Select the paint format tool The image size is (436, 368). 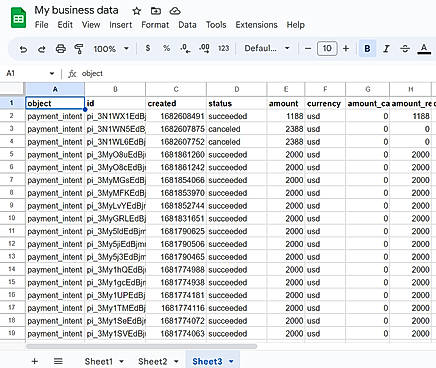79,49
